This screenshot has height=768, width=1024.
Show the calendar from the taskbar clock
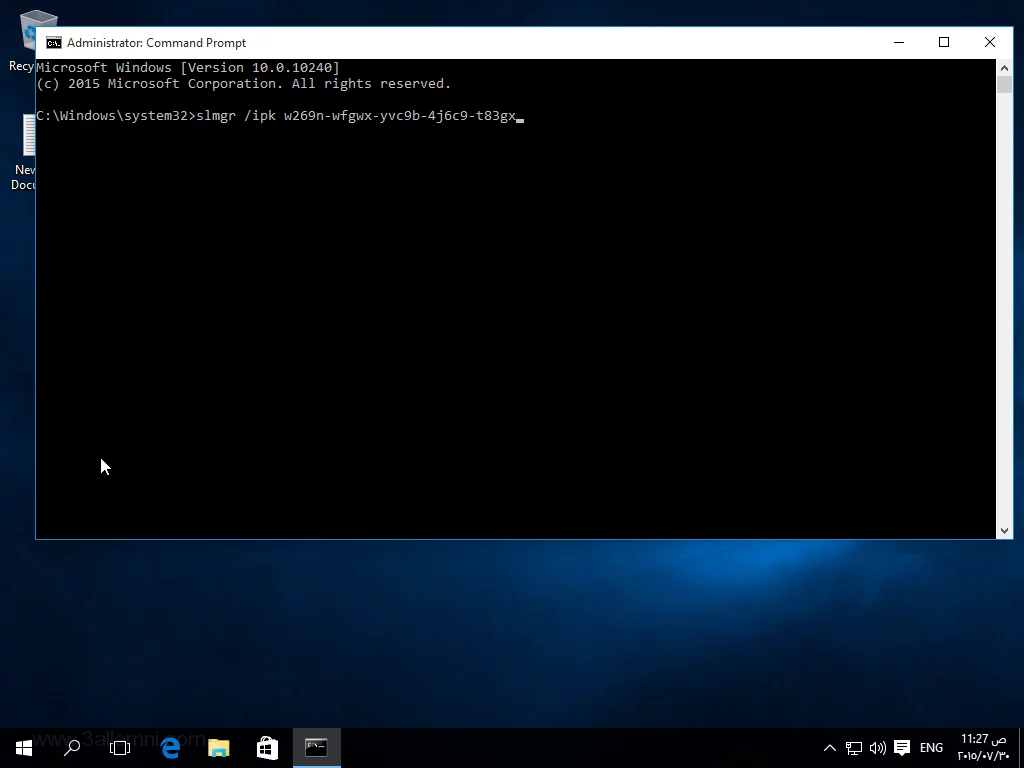983,747
